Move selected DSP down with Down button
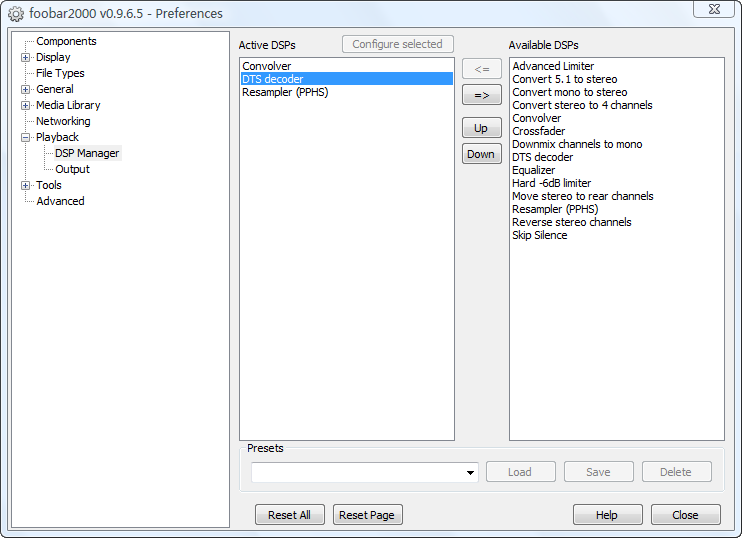 pyautogui.click(x=482, y=154)
